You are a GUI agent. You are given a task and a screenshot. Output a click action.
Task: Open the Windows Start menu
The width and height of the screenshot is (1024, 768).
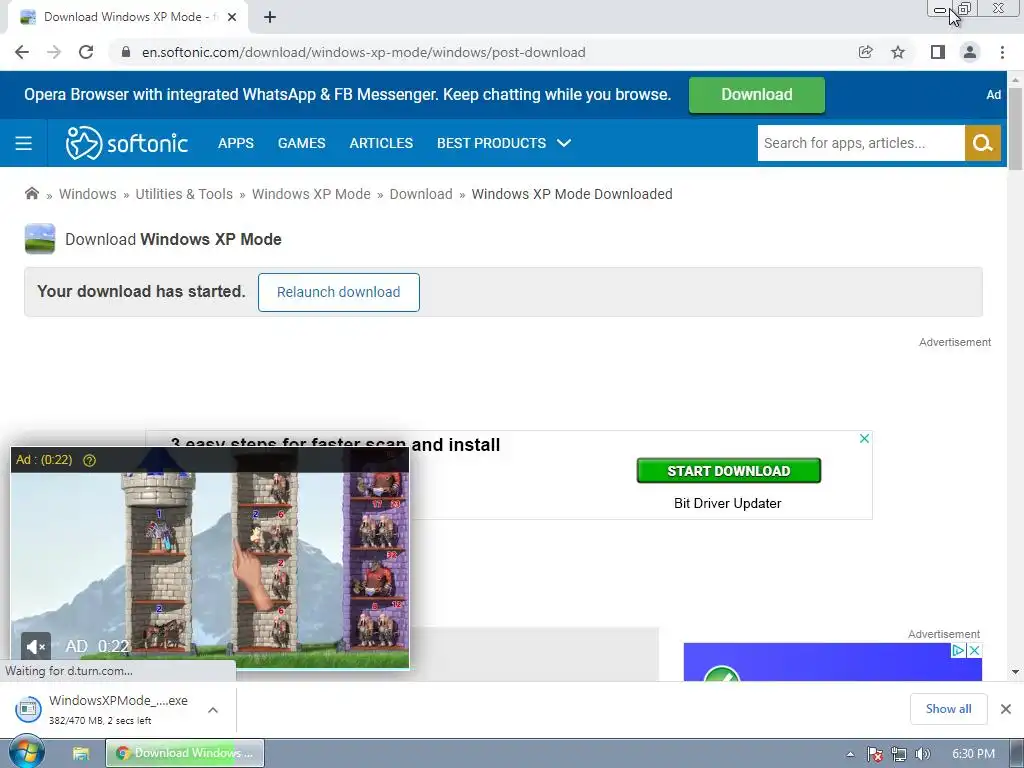(x=26, y=753)
